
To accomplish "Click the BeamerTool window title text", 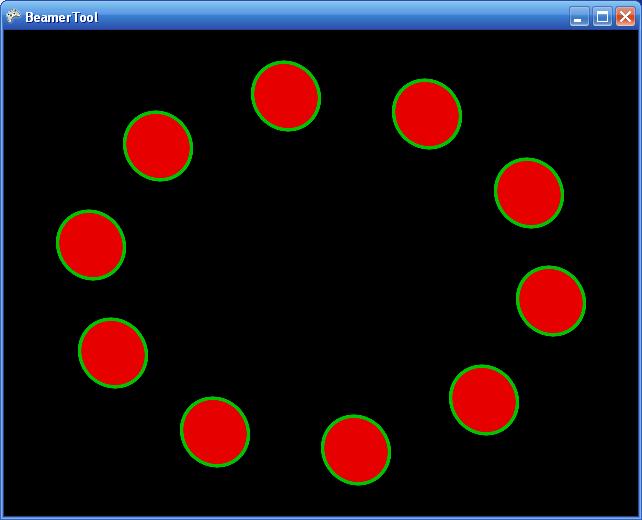I will click(61, 17).
